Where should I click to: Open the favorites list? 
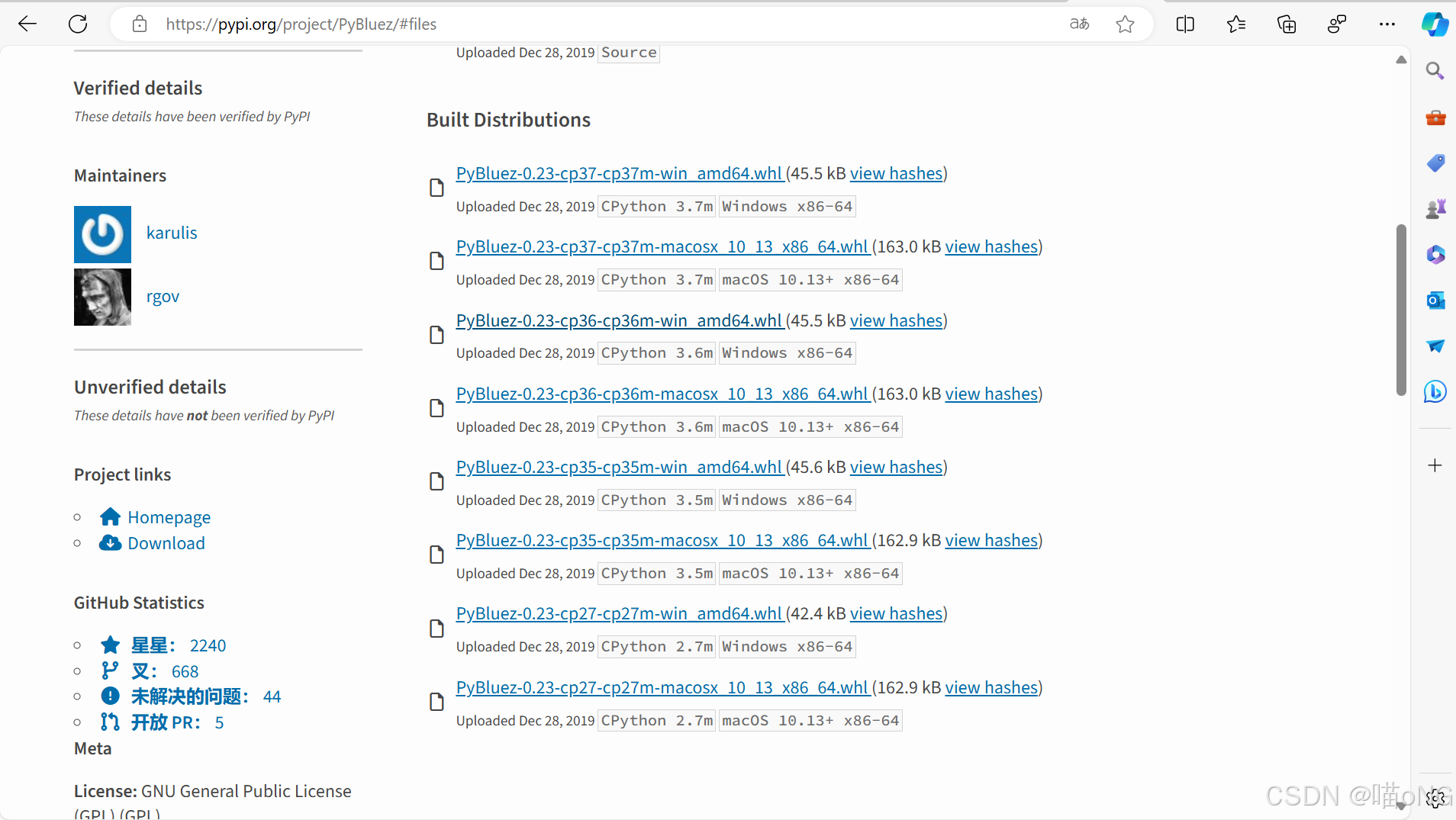coord(1236,24)
